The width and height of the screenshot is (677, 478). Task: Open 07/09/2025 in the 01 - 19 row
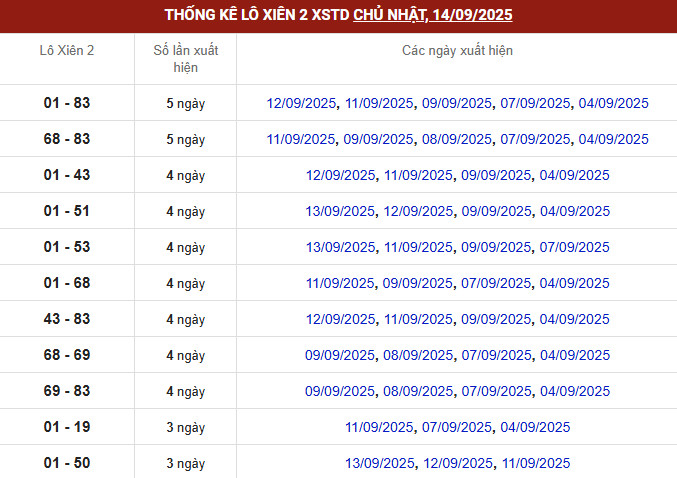(457, 427)
